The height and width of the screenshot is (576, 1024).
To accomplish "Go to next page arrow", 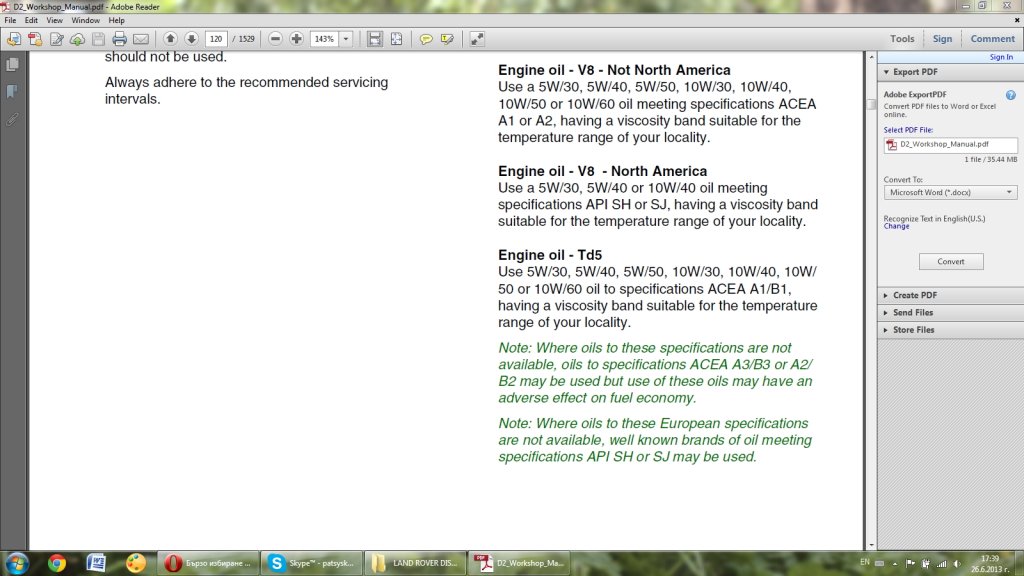I will [191, 39].
